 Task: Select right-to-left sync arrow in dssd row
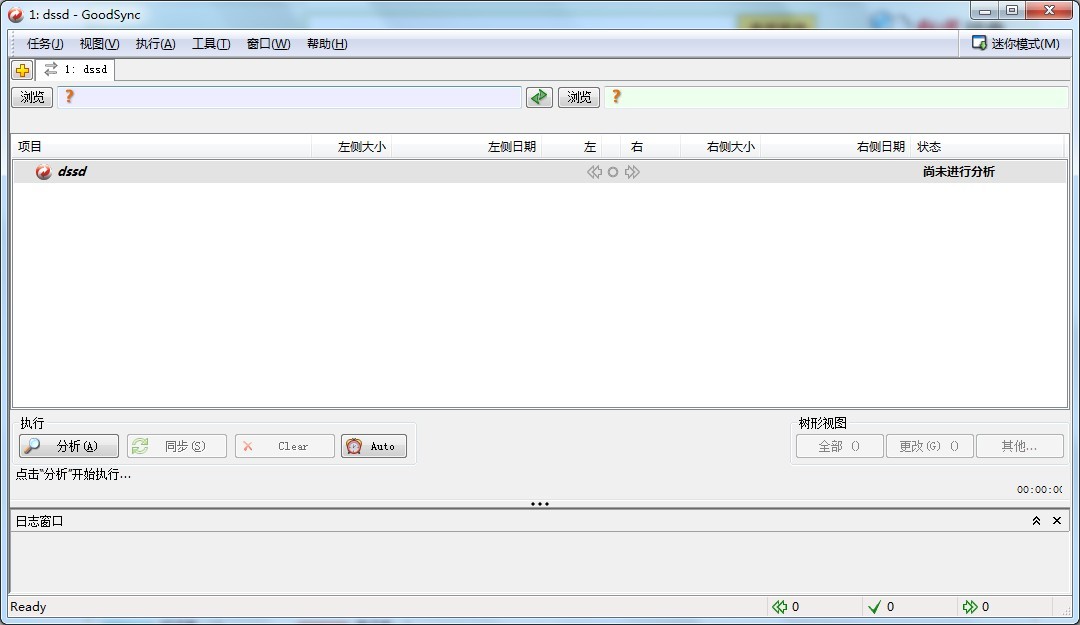pos(594,172)
